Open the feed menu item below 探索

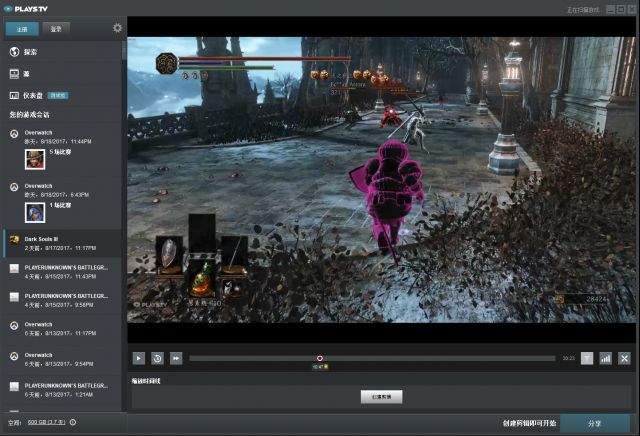tap(61, 74)
